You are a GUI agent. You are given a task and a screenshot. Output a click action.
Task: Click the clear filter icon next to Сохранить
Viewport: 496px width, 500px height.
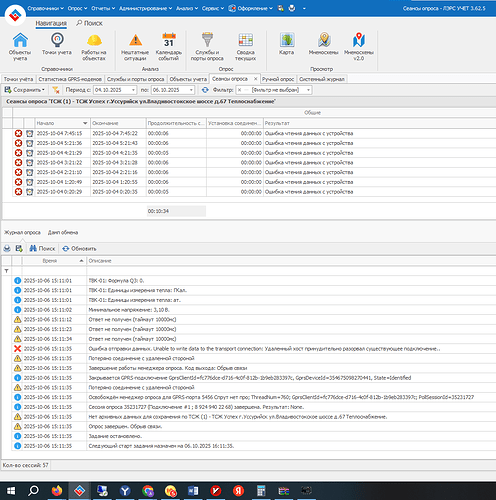click(56, 90)
